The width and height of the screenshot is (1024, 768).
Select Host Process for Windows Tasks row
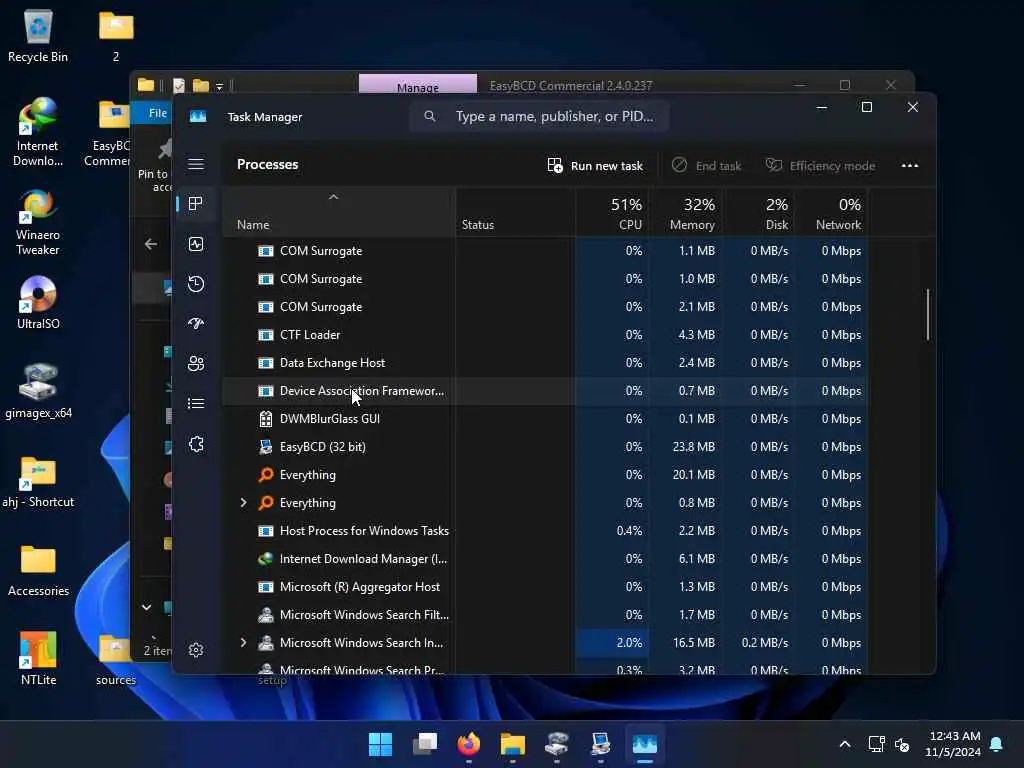tap(545, 530)
